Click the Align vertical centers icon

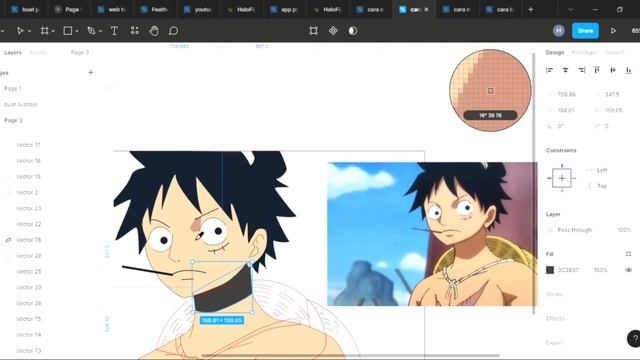coord(613,70)
